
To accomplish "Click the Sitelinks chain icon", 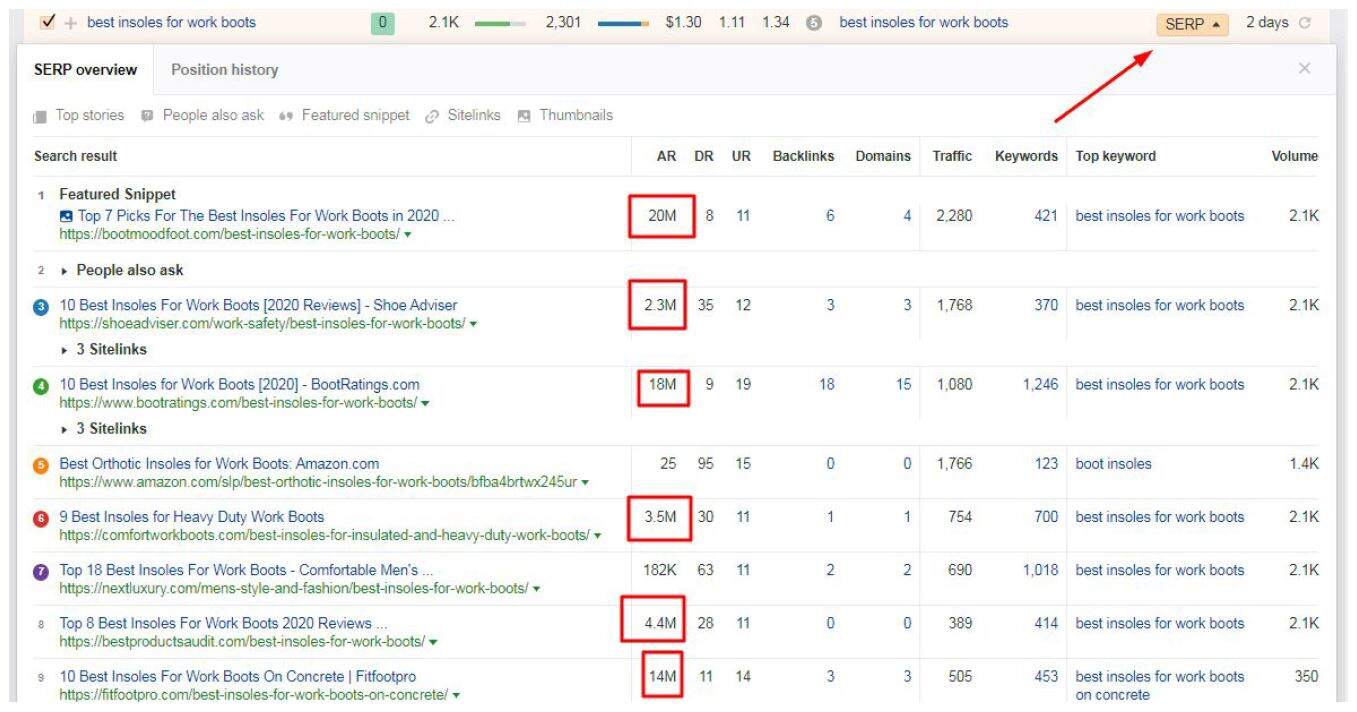I will pyautogui.click(x=432, y=116).
